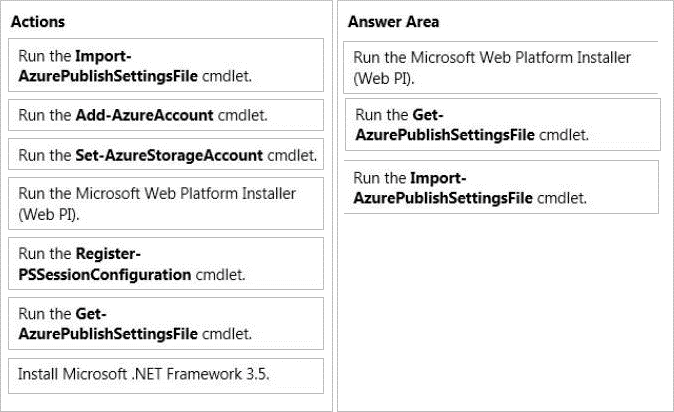Choose the Install Microsoft .NET Framework 3.5 action

[166, 375]
